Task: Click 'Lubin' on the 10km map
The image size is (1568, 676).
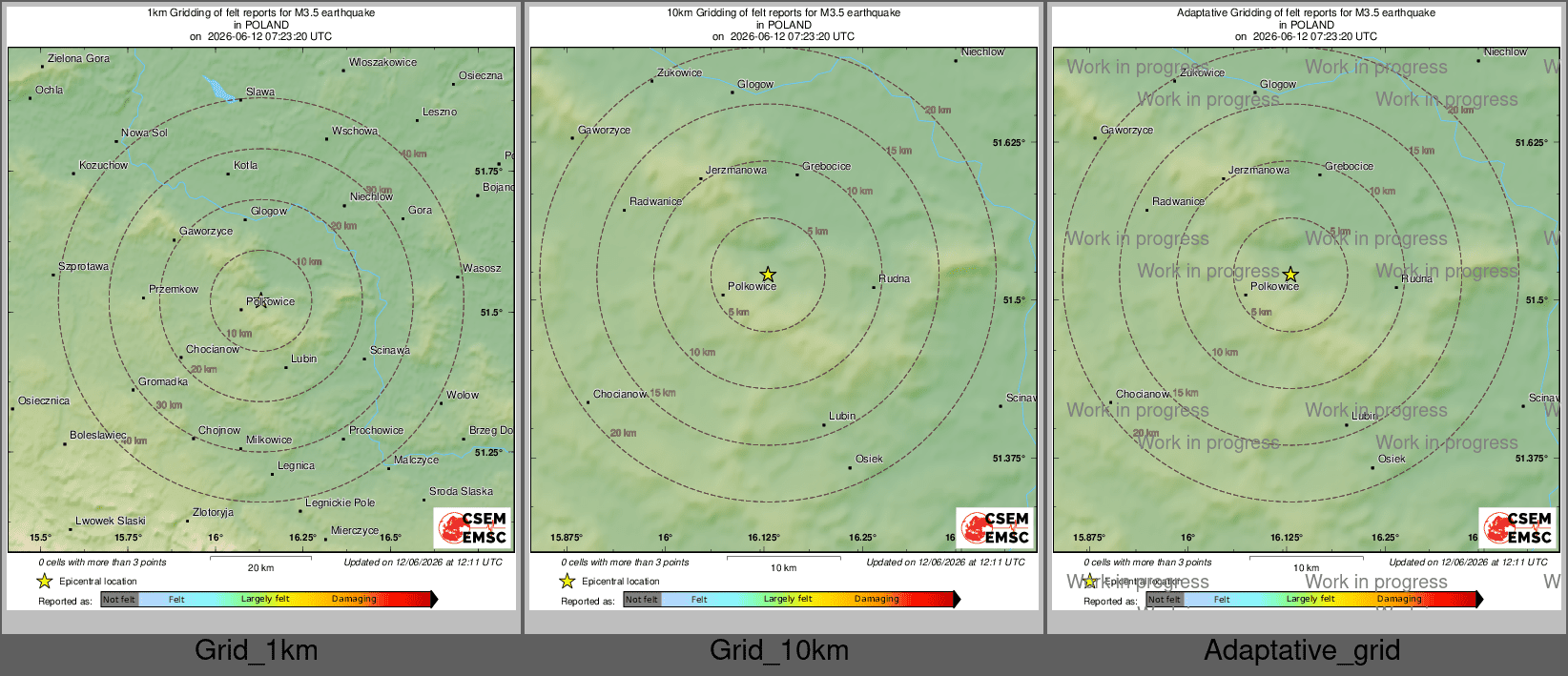Action: (842, 417)
